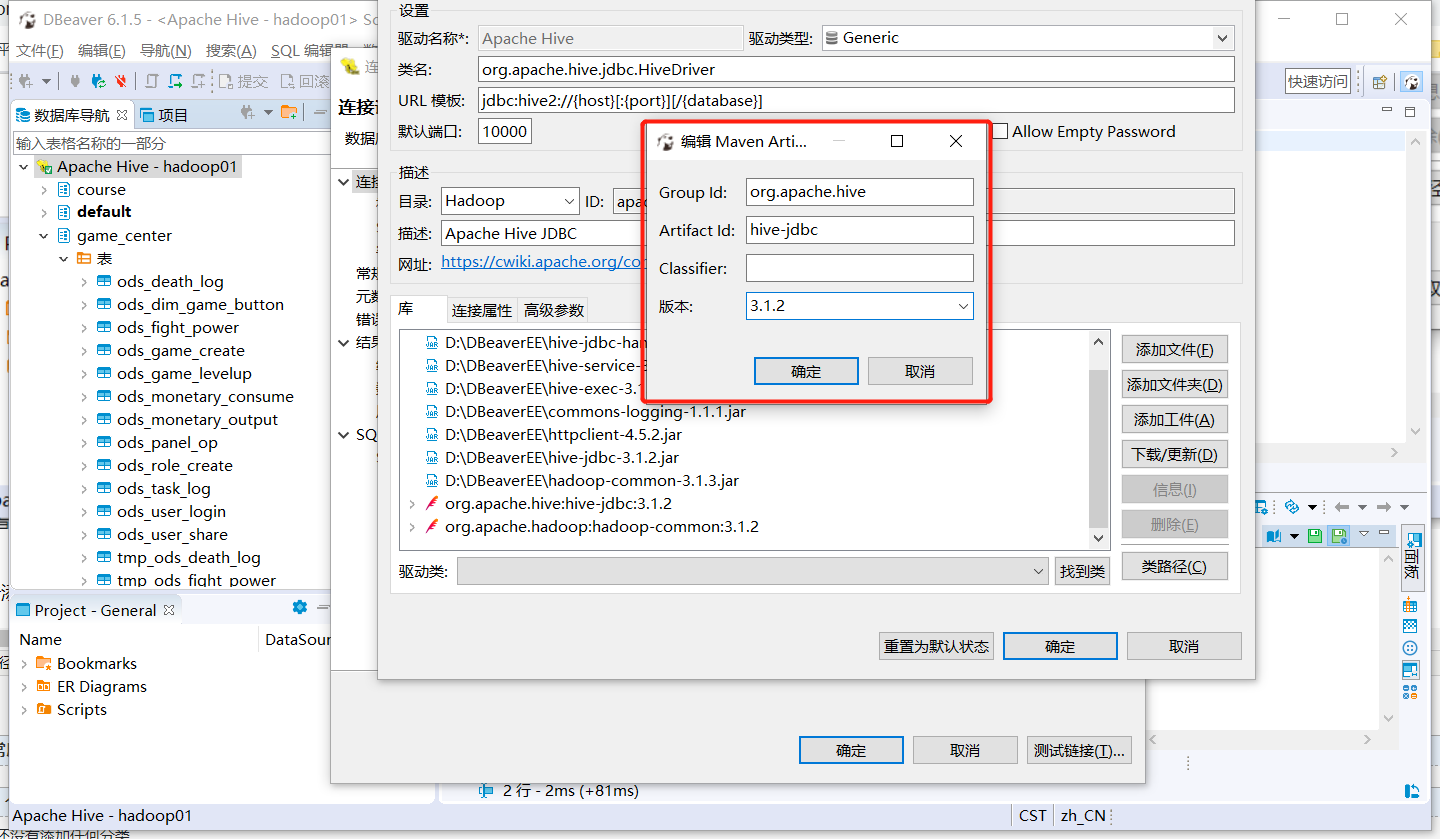Click the first green save disk icon
1440x839 pixels.
[1316, 536]
